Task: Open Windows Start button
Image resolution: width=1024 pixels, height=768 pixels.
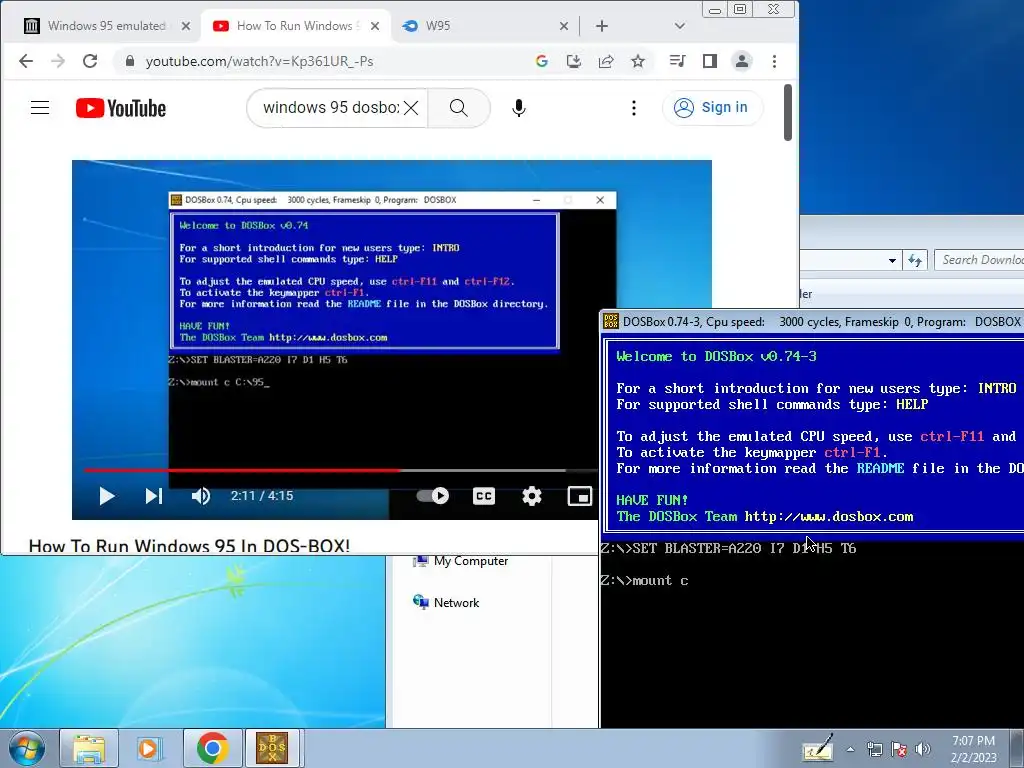Action: click(x=27, y=748)
